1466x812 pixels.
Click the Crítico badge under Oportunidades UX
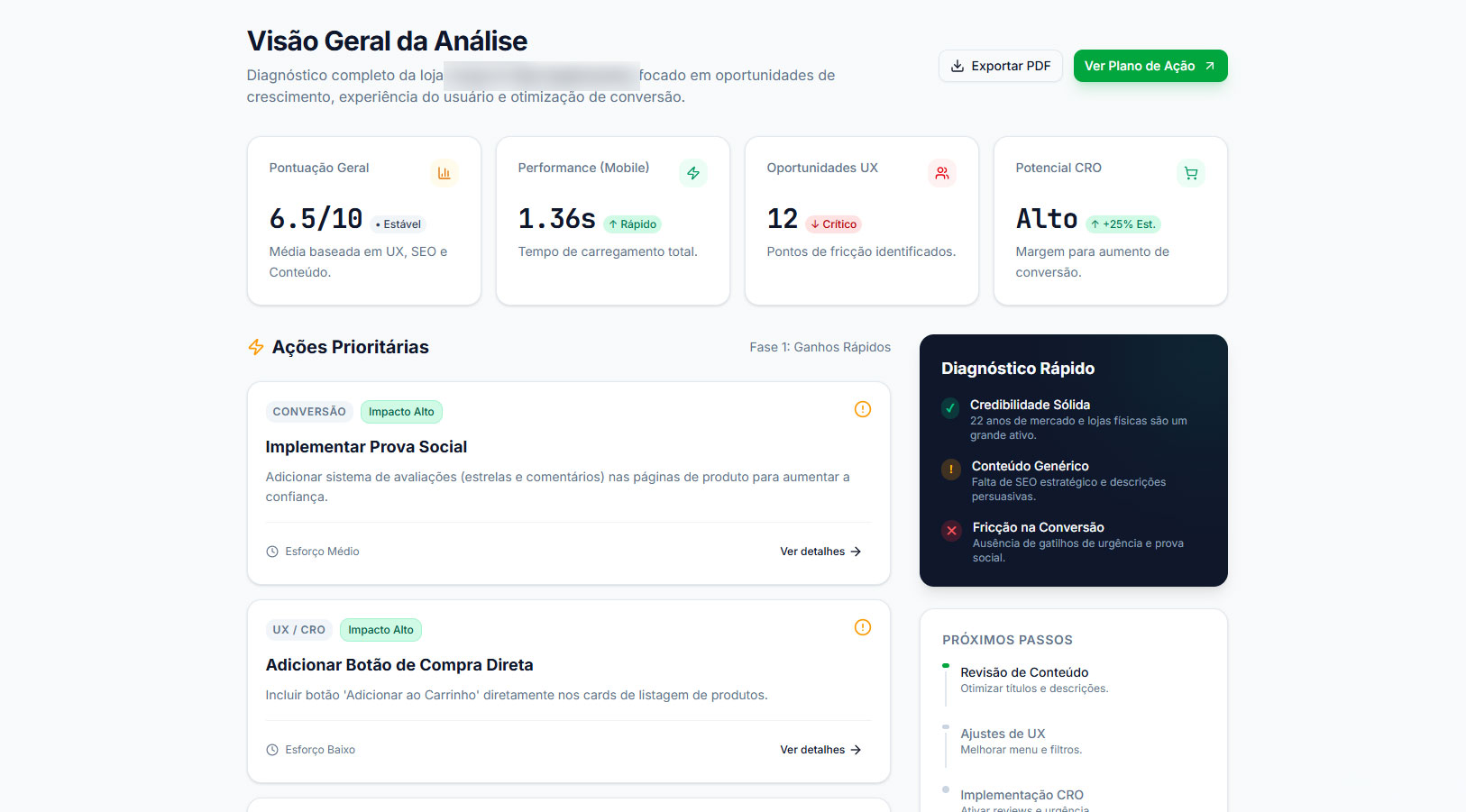pyautogui.click(x=833, y=224)
